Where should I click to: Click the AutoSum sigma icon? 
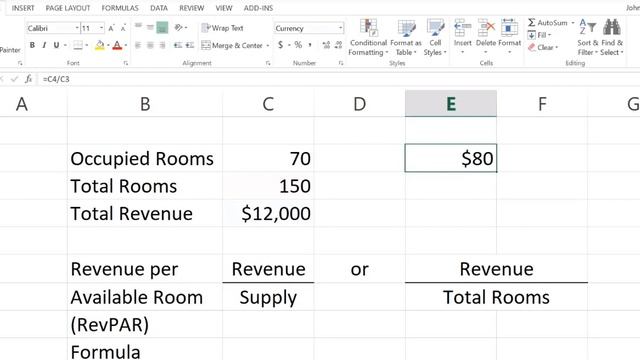(531, 22)
